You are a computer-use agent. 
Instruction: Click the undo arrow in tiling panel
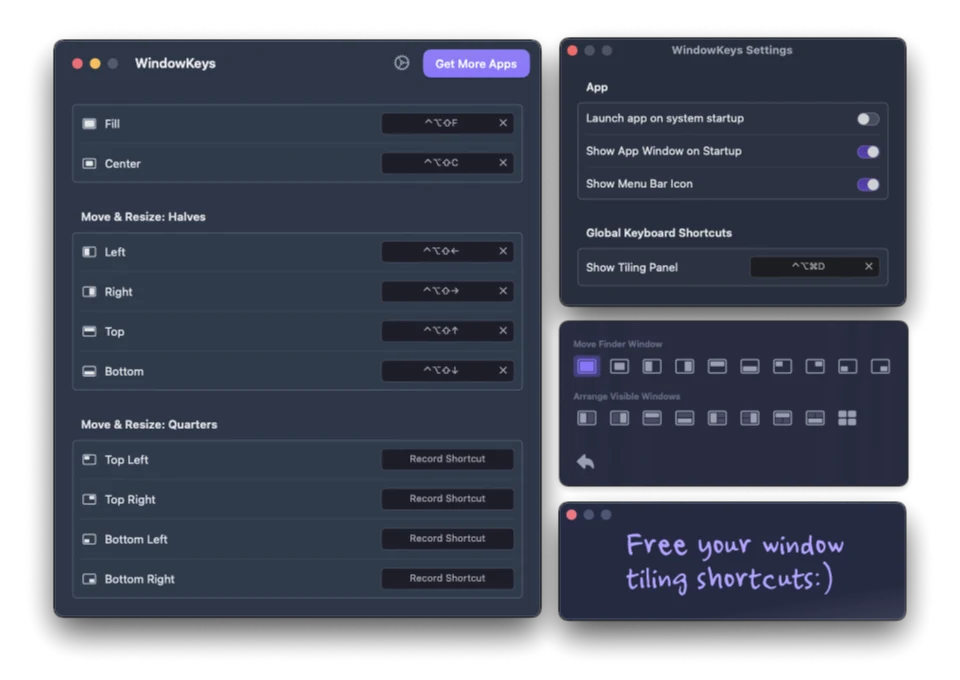pyautogui.click(x=586, y=461)
